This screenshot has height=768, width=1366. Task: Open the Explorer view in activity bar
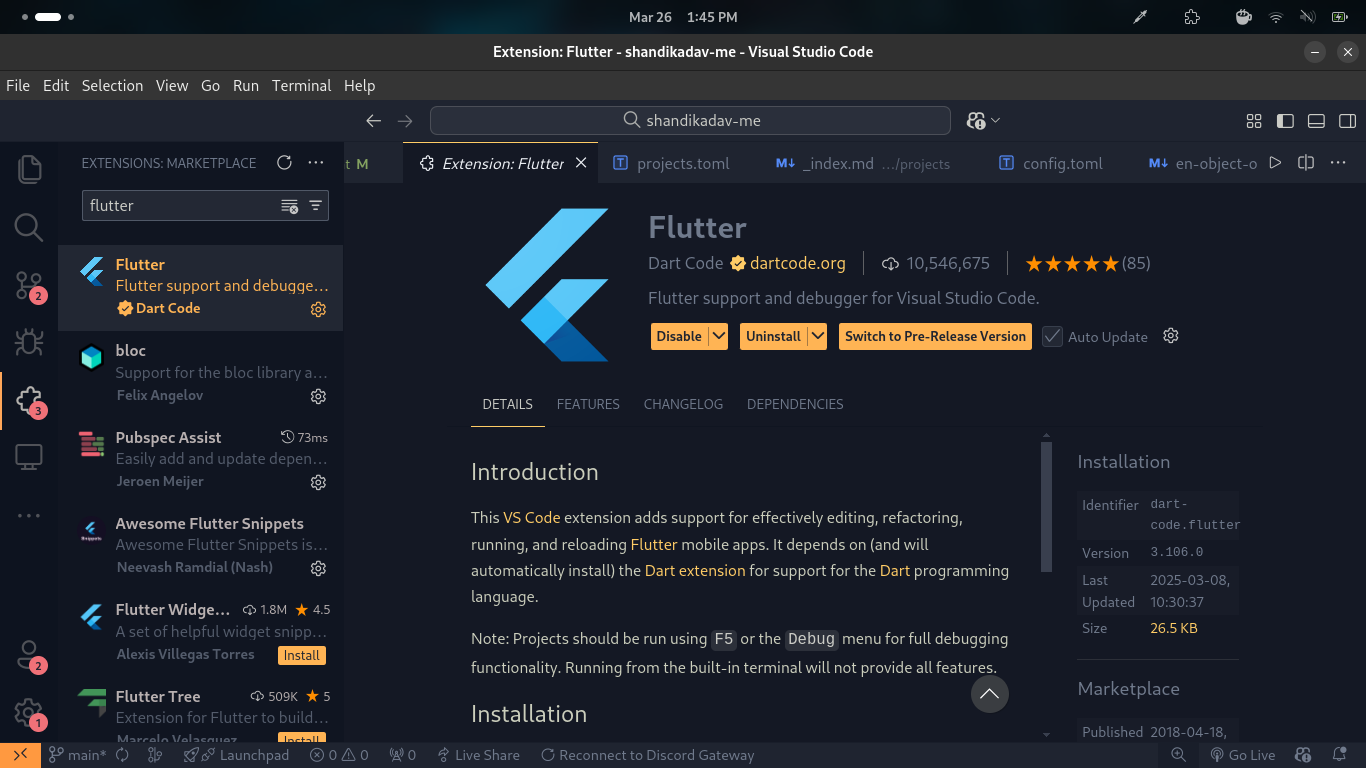point(29,169)
